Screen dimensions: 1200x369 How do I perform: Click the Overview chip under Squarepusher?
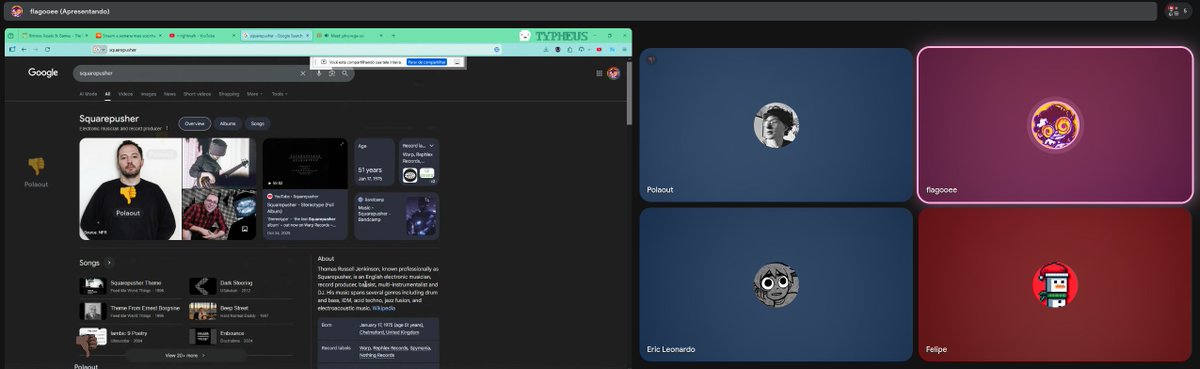(194, 124)
